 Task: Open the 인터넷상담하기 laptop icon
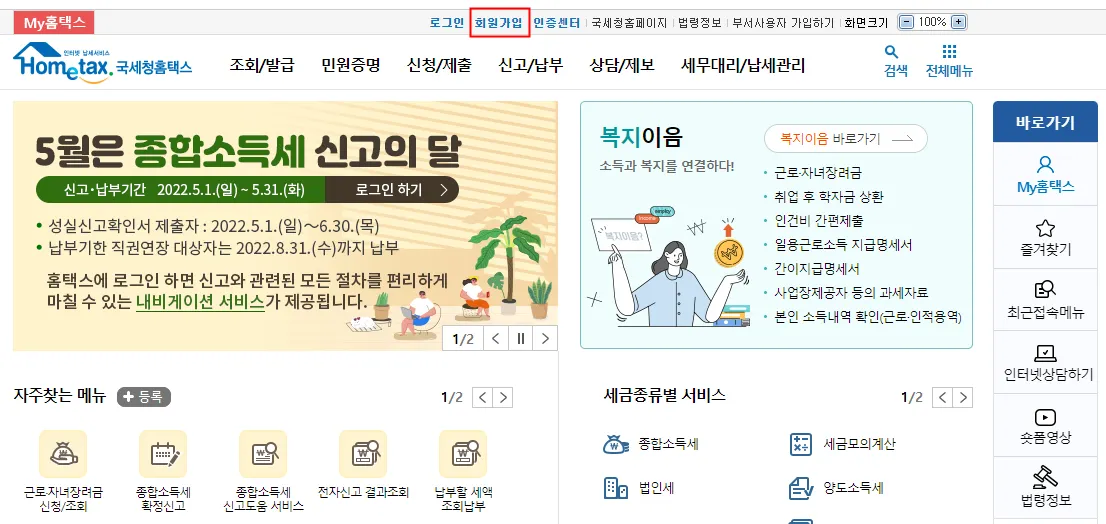[1045, 353]
